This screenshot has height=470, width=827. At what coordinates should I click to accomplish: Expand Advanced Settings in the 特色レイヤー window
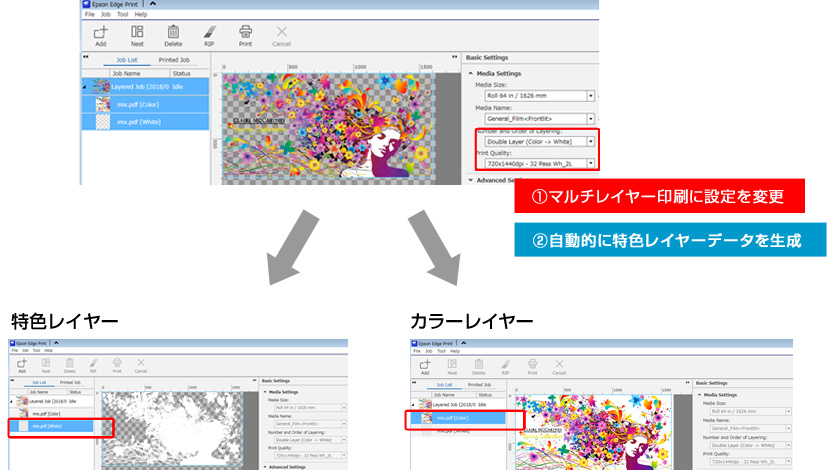265,467
